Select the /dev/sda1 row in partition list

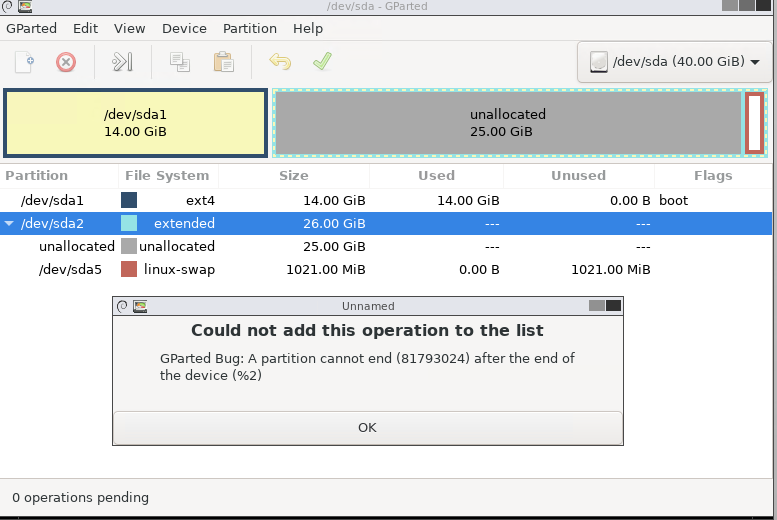[386, 200]
